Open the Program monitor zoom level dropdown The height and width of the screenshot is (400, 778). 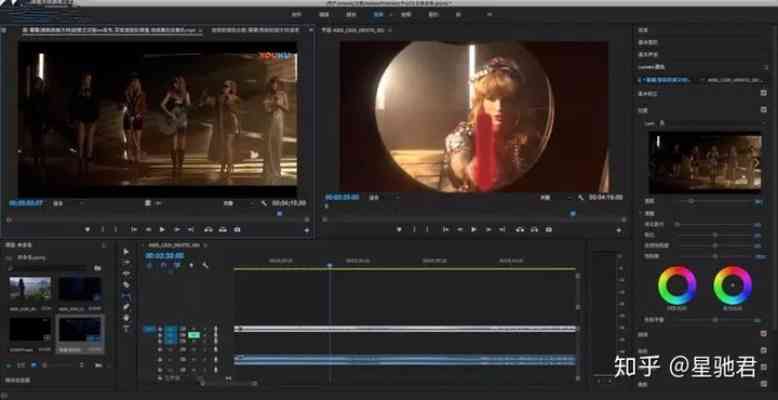pos(383,198)
